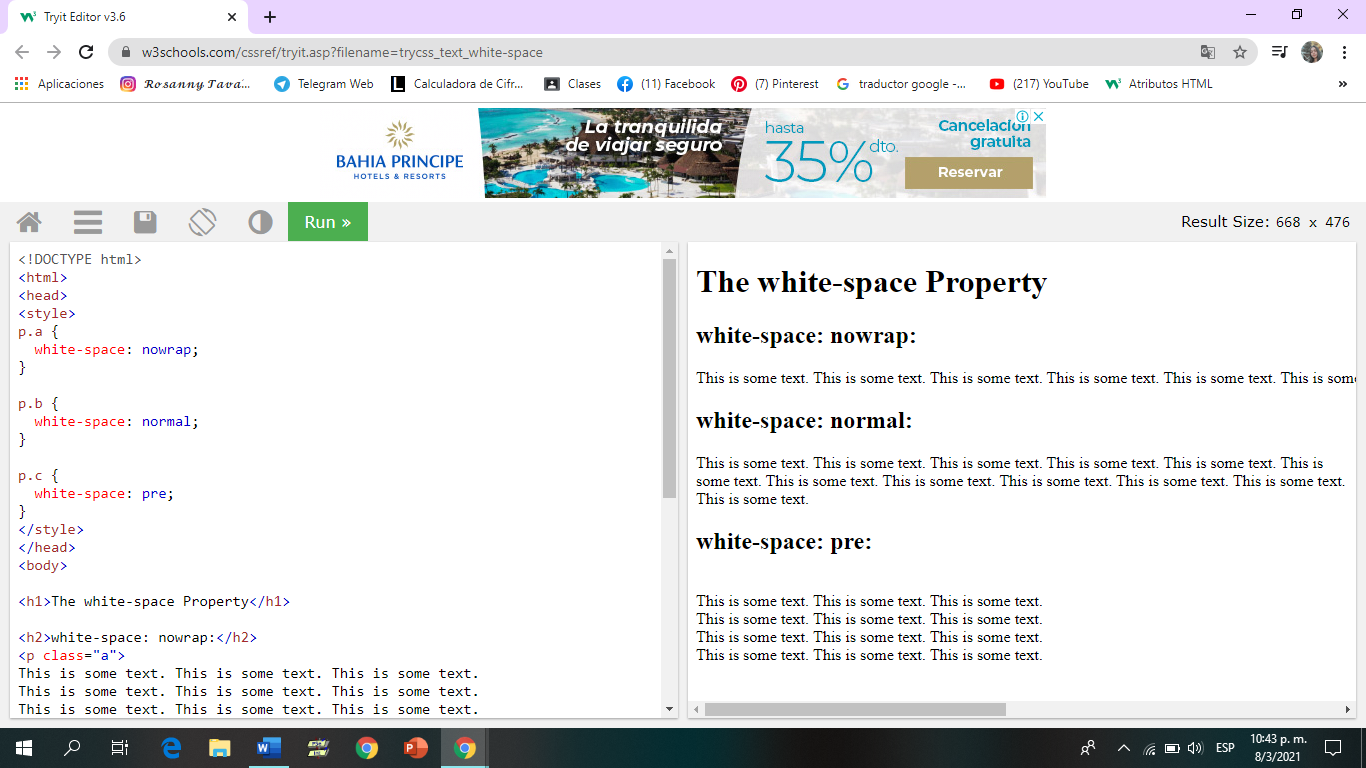Click the Chrome profile avatar
1366x768 pixels.
pos(1311,50)
